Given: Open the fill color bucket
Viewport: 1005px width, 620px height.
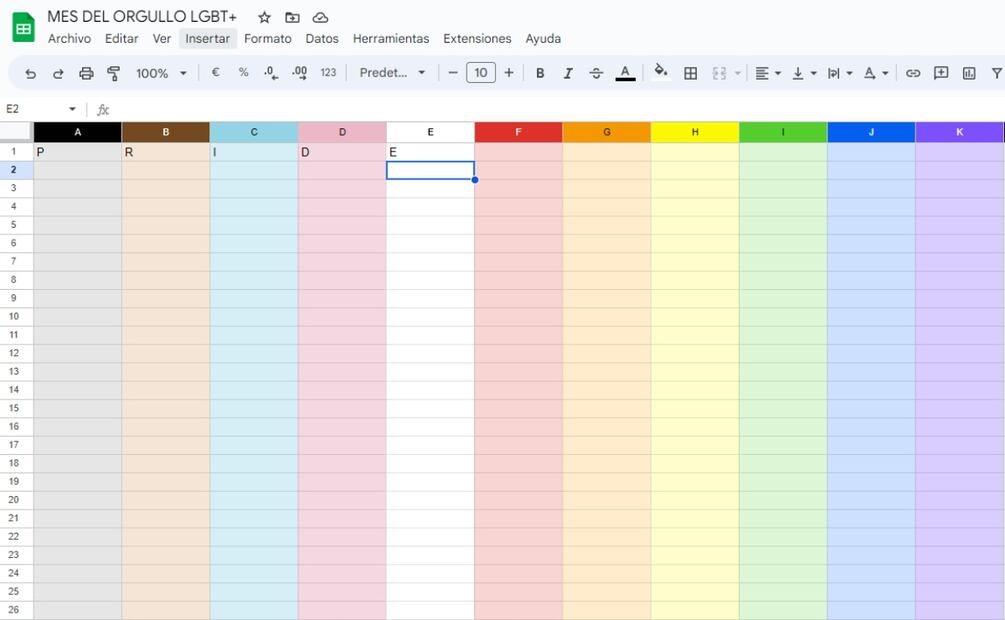Looking at the screenshot, I should point(660,72).
